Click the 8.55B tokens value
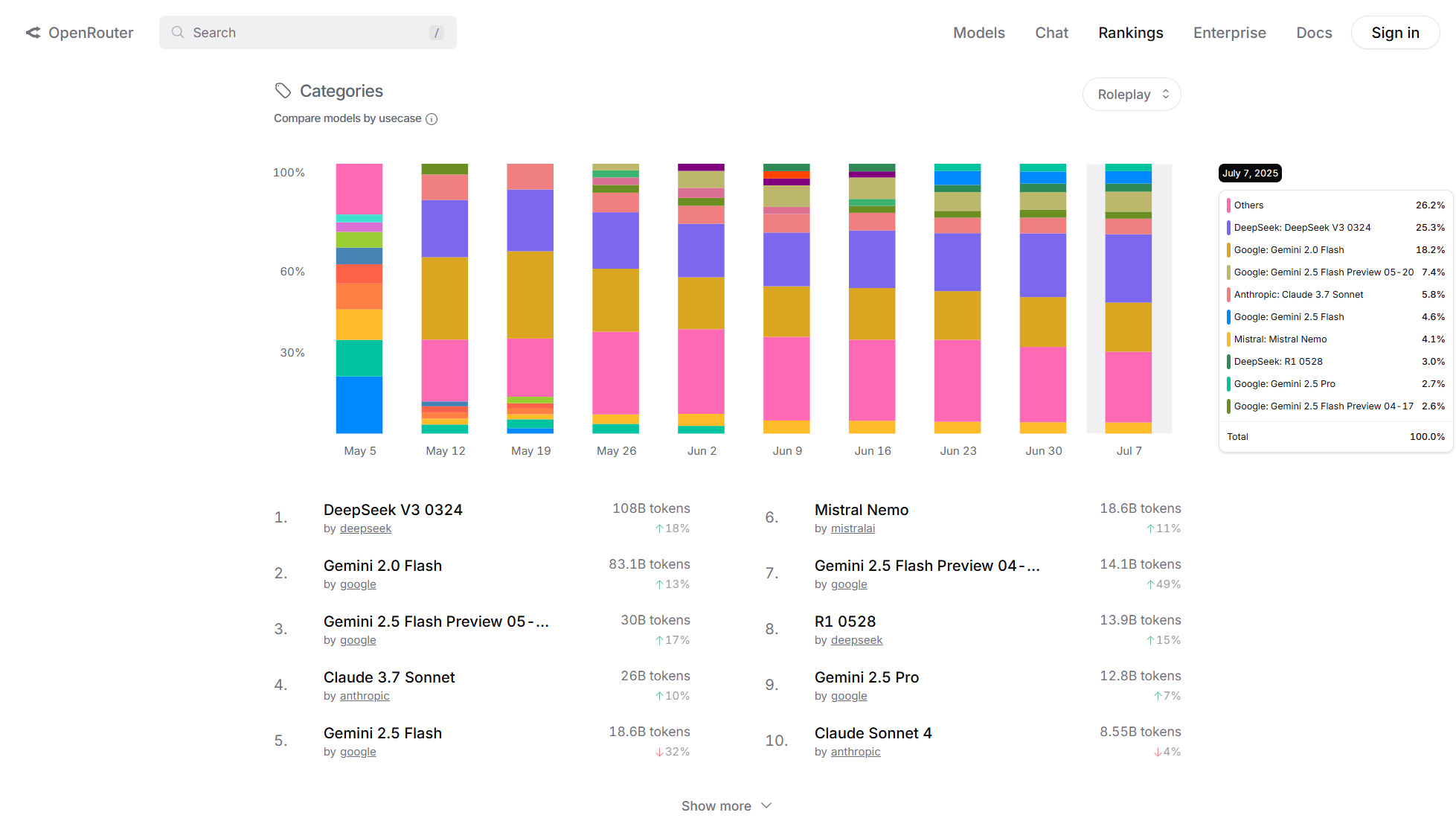Viewport: 1456px width, 821px height. tap(1141, 732)
